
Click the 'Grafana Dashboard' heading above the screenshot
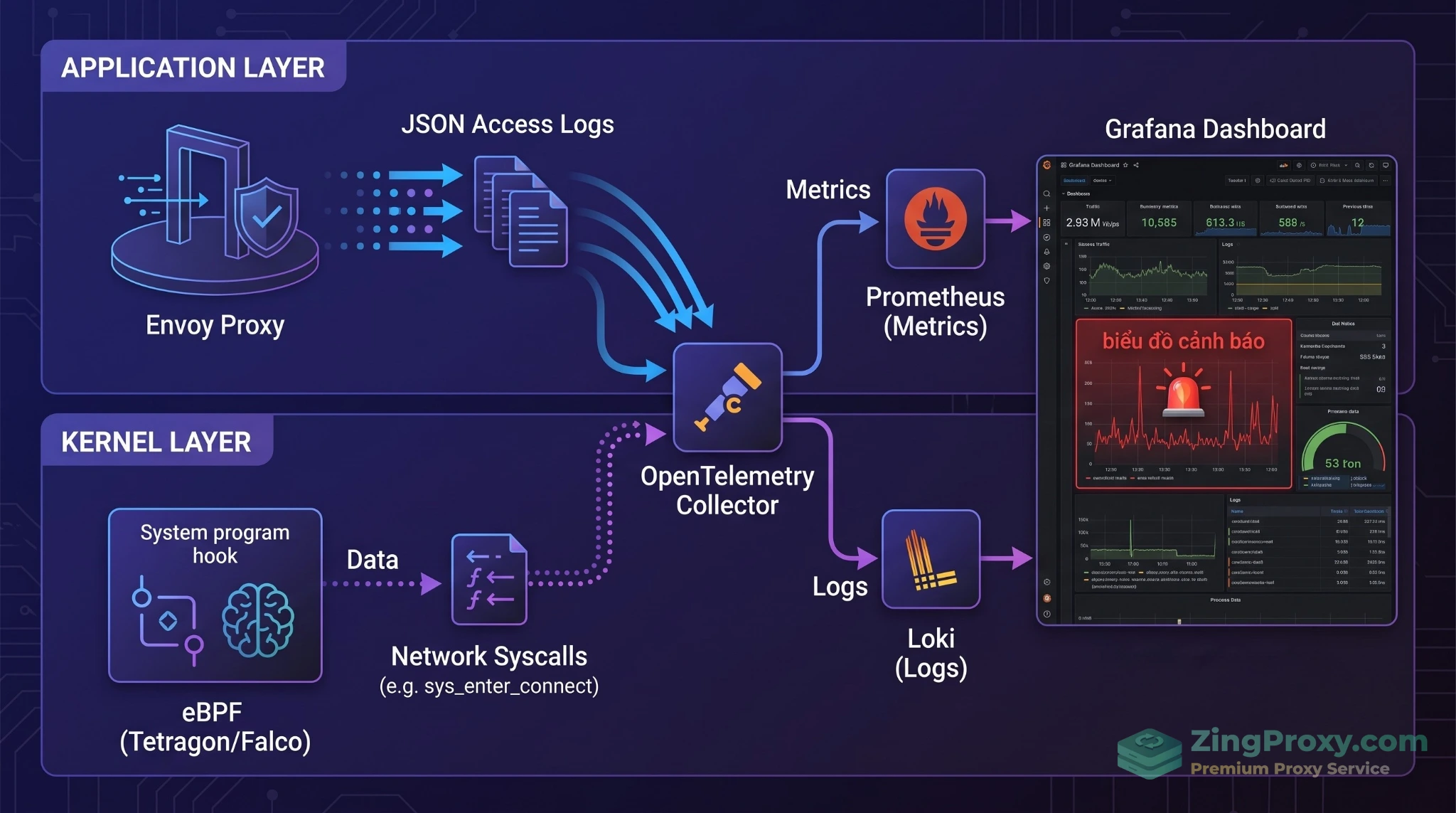[1215, 129]
